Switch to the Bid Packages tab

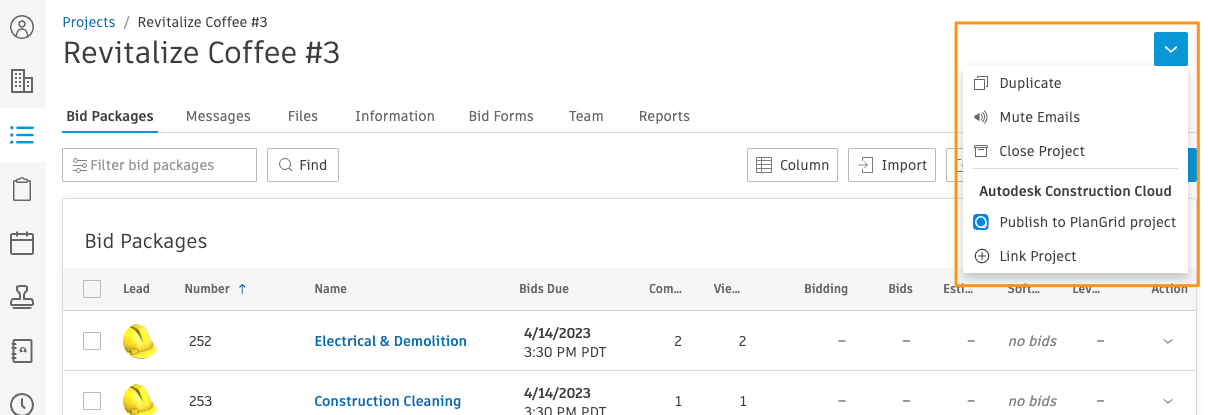pos(110,116)
